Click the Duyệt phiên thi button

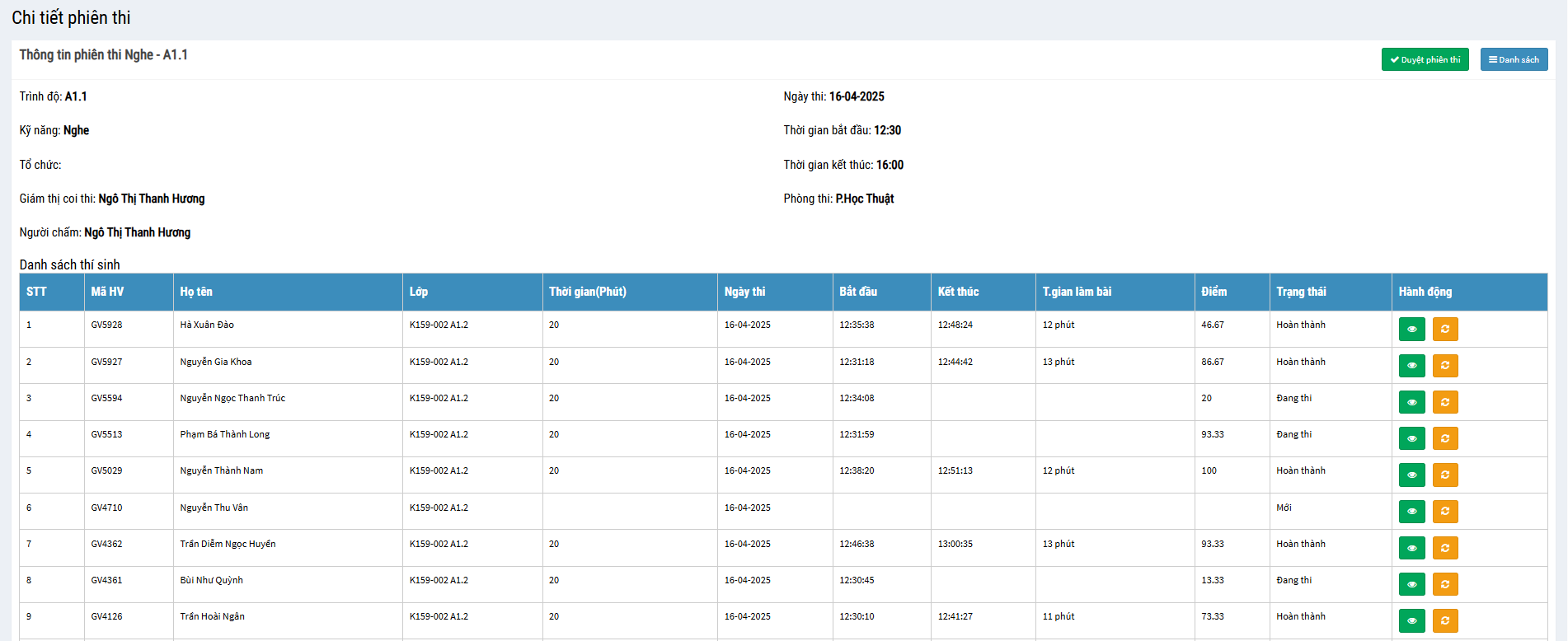click(x=1425, y=59)
